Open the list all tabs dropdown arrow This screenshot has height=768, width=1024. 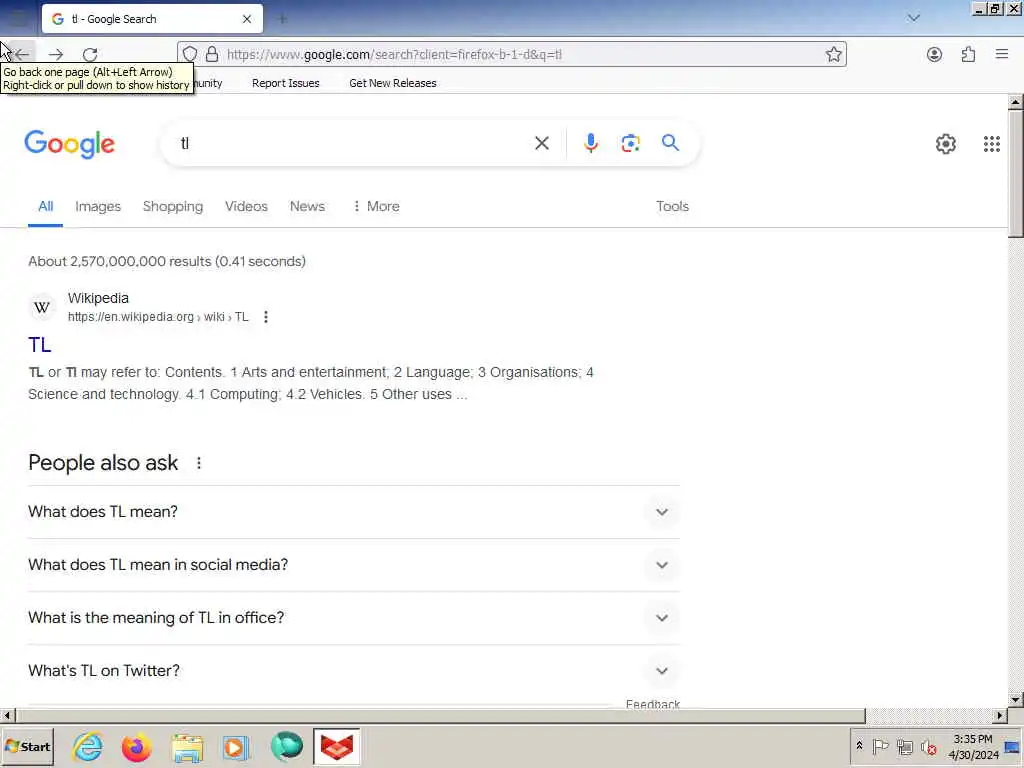tap(913, 18)
